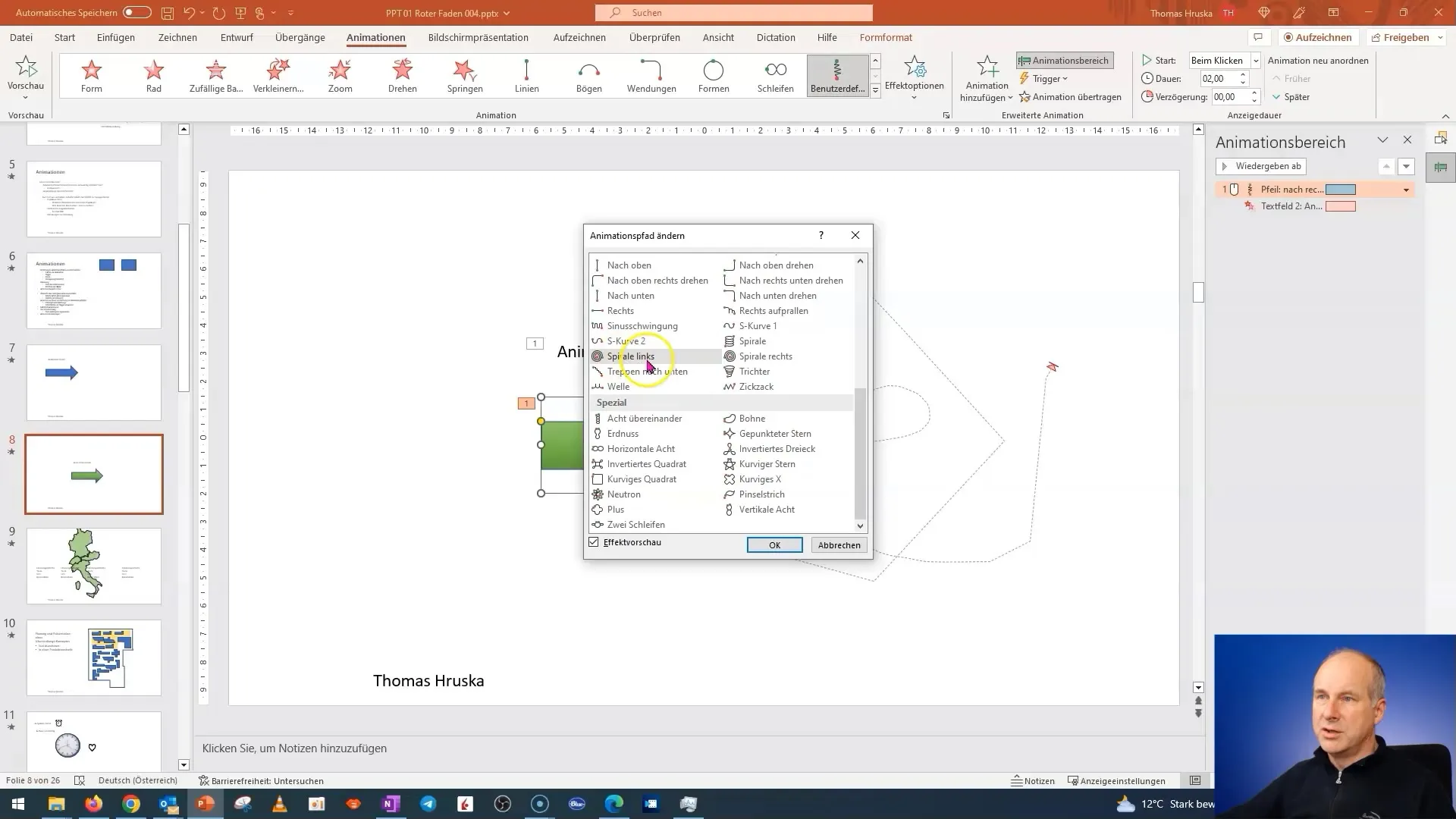Open the Windows Start menu

(x=18, y=804)
